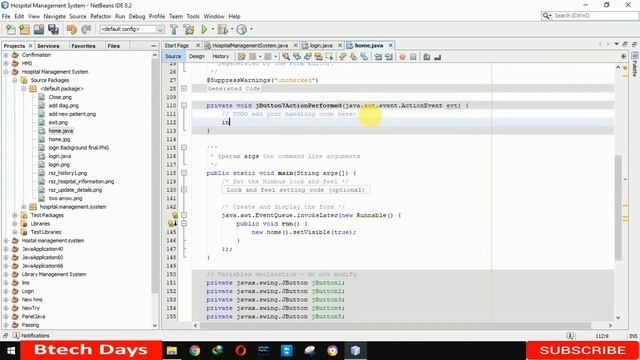Open Google Chrome from the taskbar
This screenshot has width=640, height=360.
(x=195, y=350)
